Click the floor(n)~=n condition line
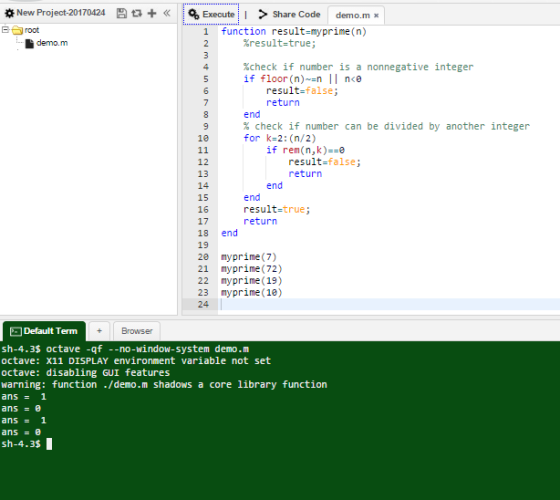 (302, 79)
